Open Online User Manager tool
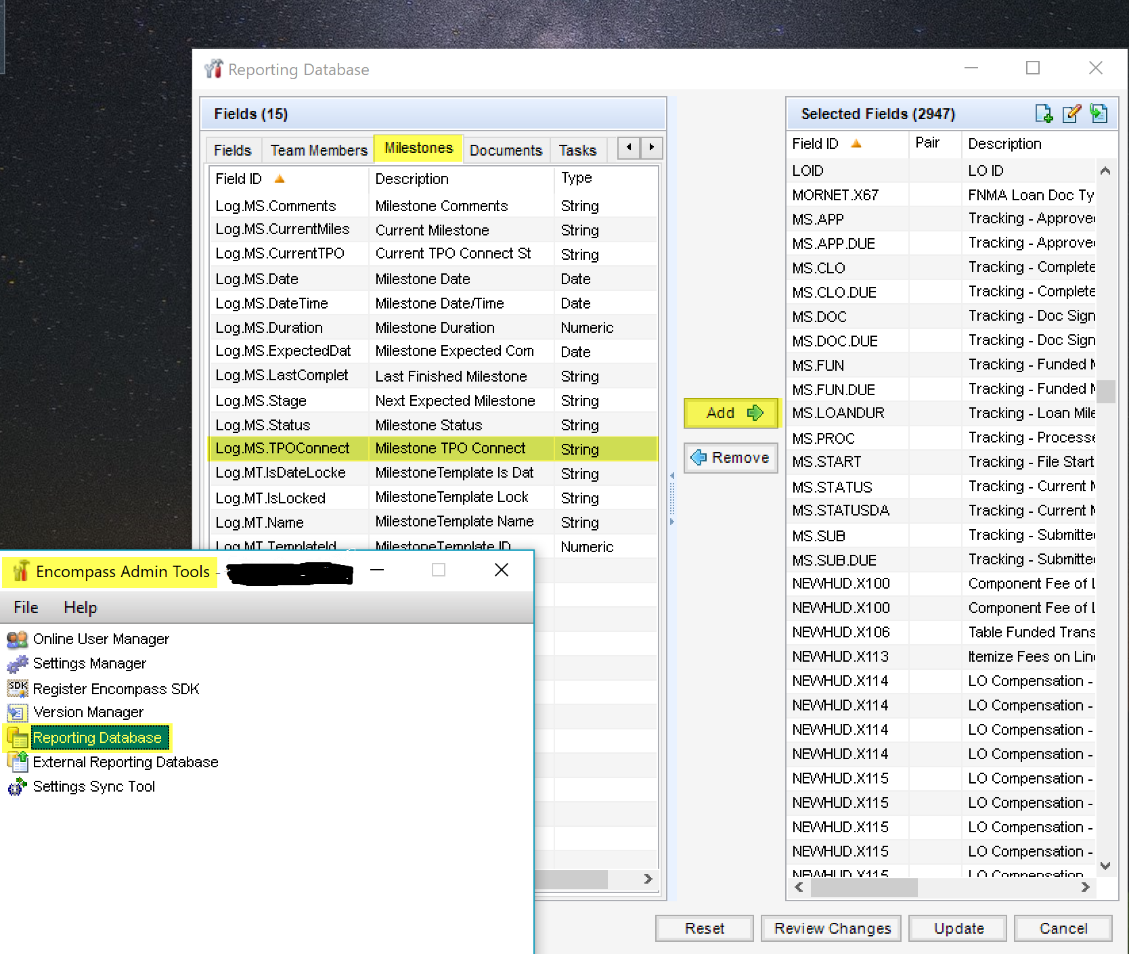Screen dimensions: 1129x954 [x=100, y=639]
